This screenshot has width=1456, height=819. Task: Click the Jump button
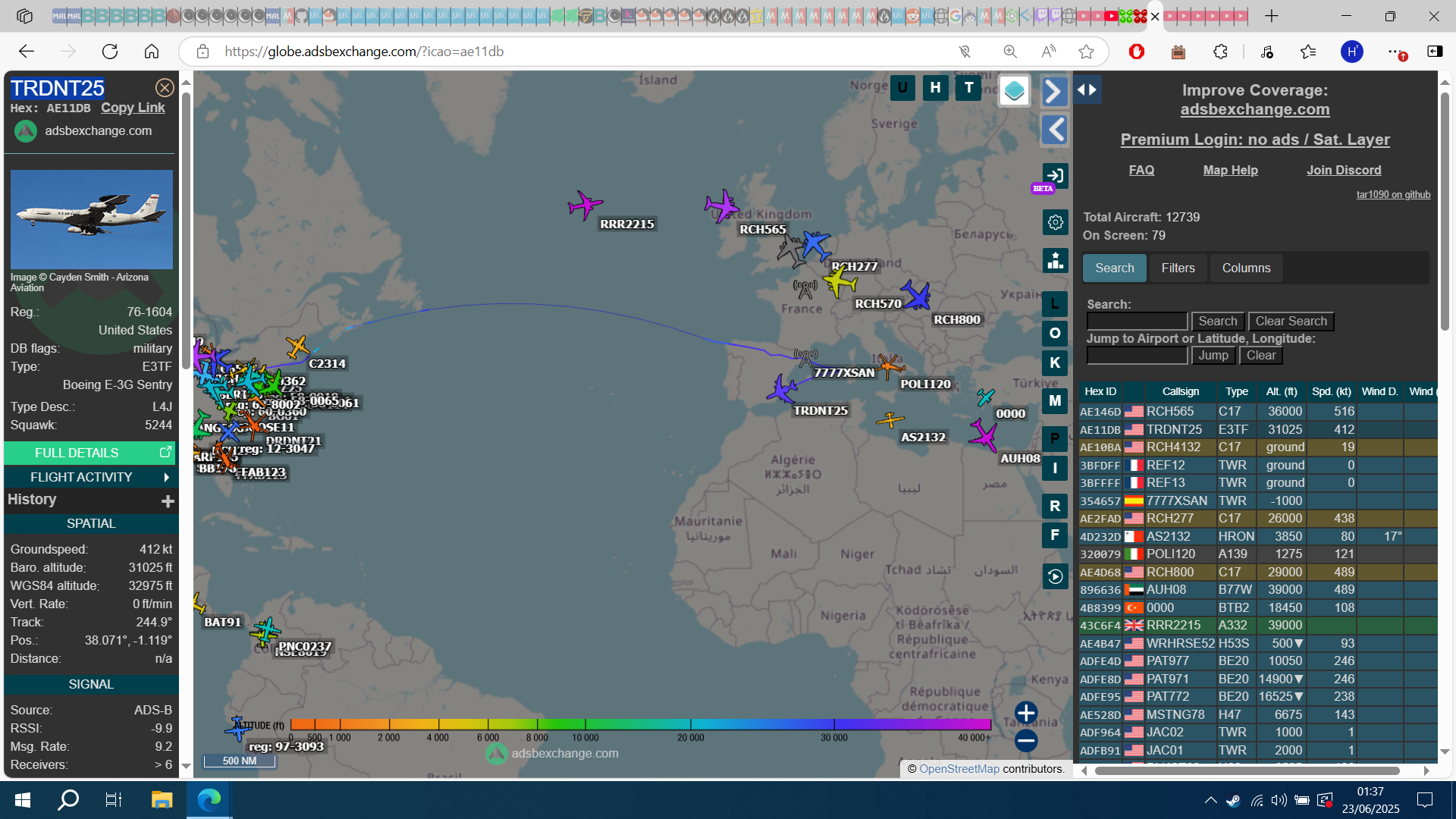1213,356
